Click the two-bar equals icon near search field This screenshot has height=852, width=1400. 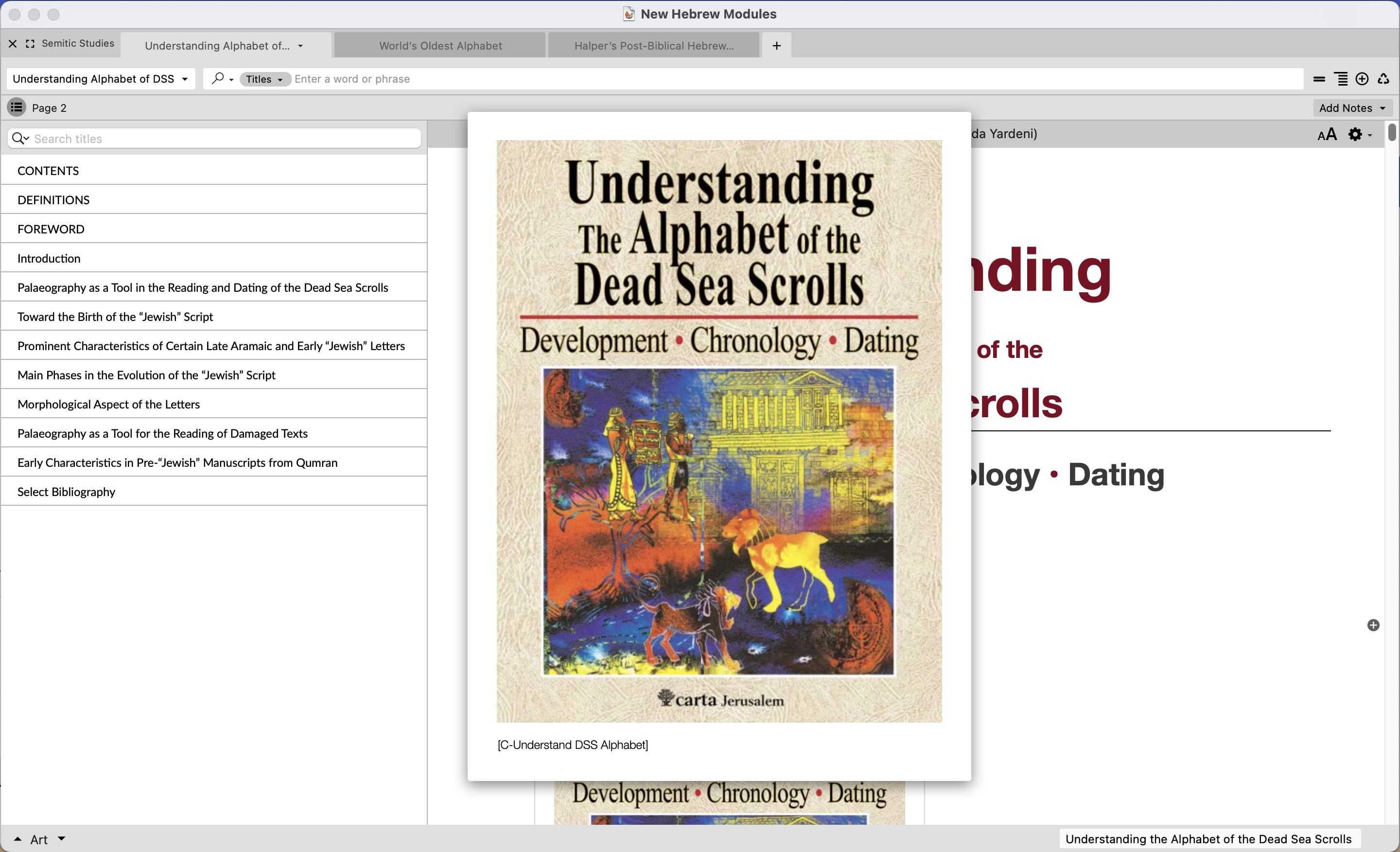(x=1319, y=79)
